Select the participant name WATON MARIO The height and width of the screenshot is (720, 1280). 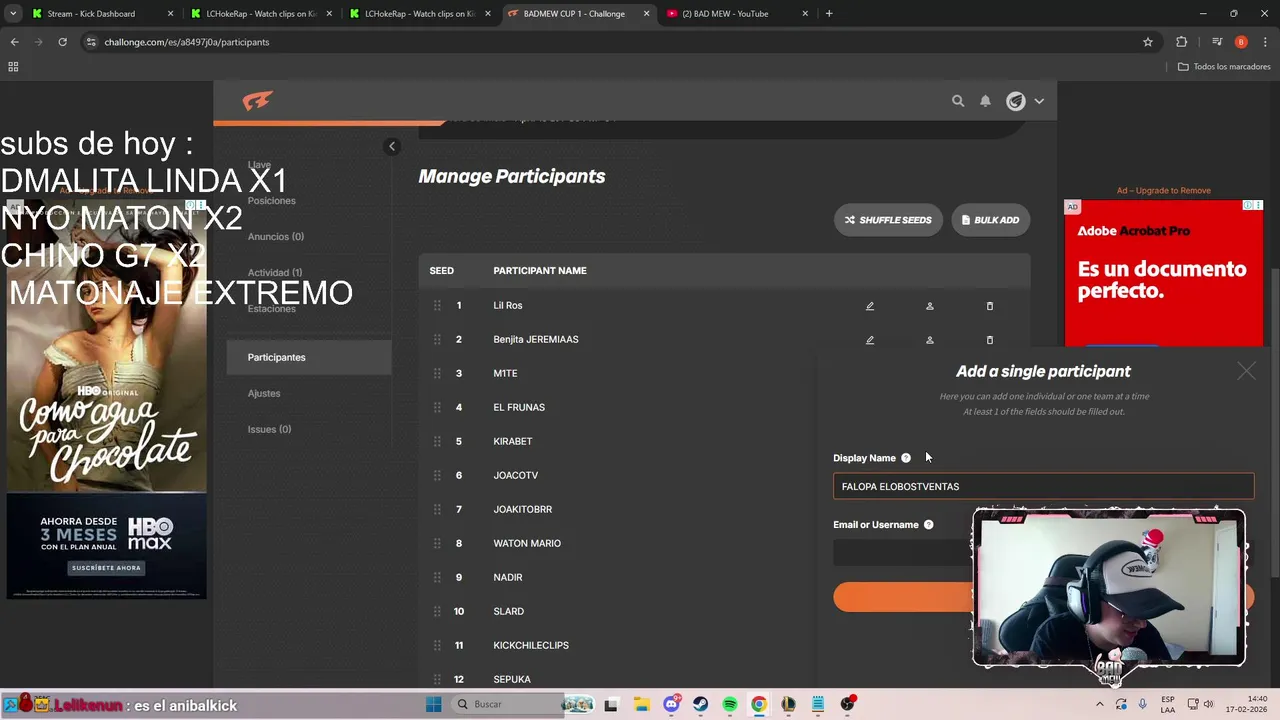(527, 543)
